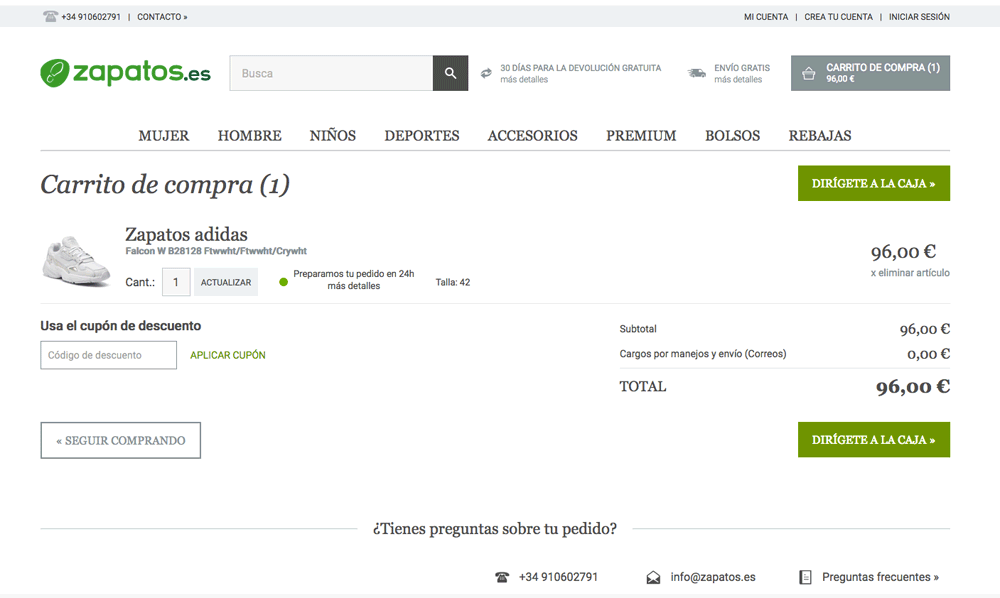Screen dimensions: 1000x598
Task: Click the 30 DÍAS PARA LA DEVOLUCIÓN GRATUITA text
Action: click(x=580, y=68)
